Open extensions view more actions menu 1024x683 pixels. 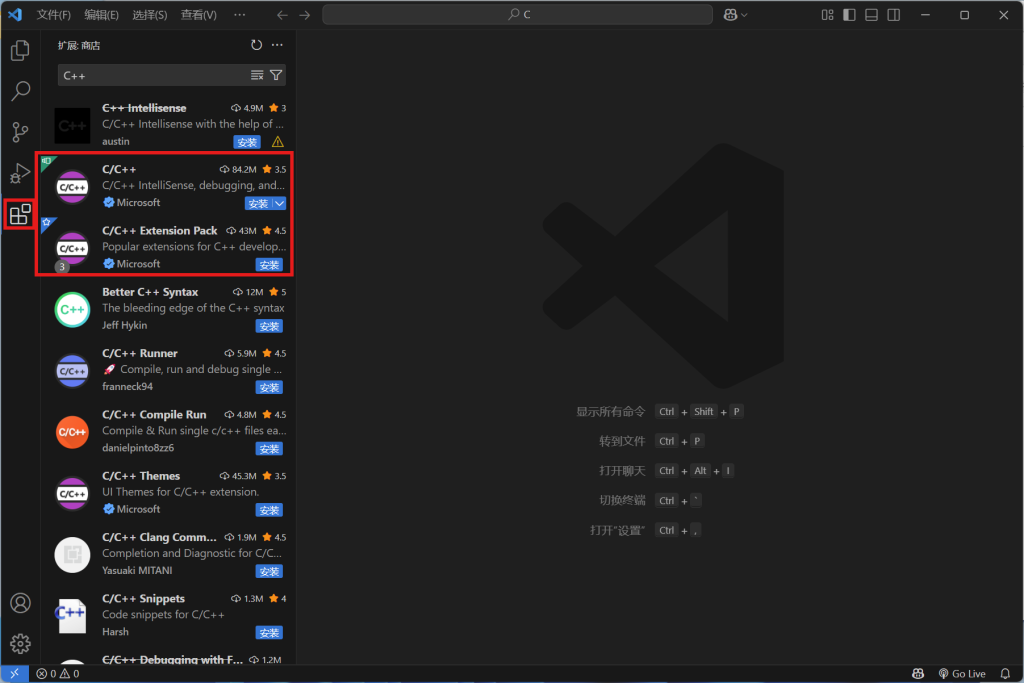[278, 45]
